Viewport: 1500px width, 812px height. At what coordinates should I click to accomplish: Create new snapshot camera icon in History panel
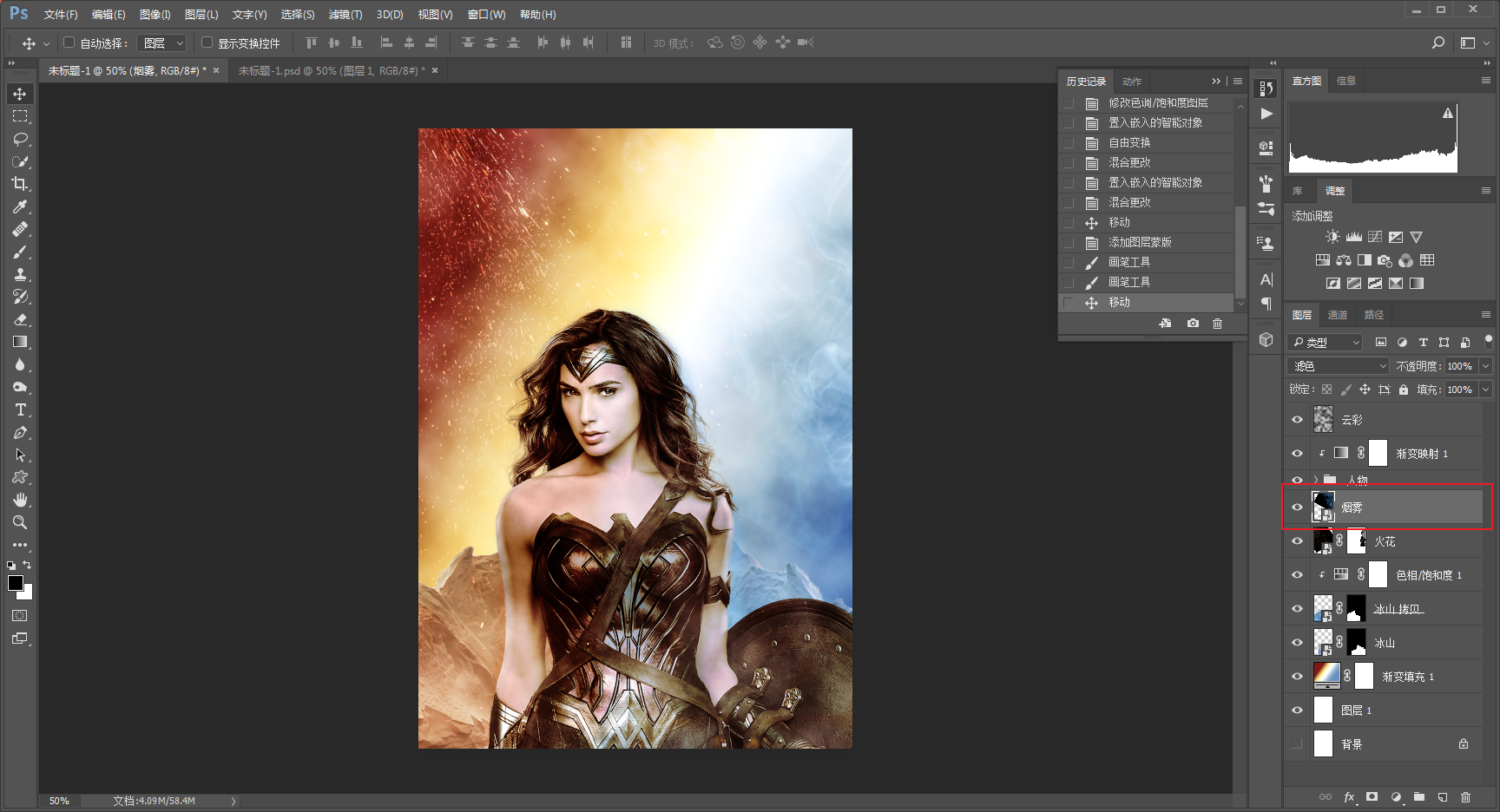point(1193,323)
